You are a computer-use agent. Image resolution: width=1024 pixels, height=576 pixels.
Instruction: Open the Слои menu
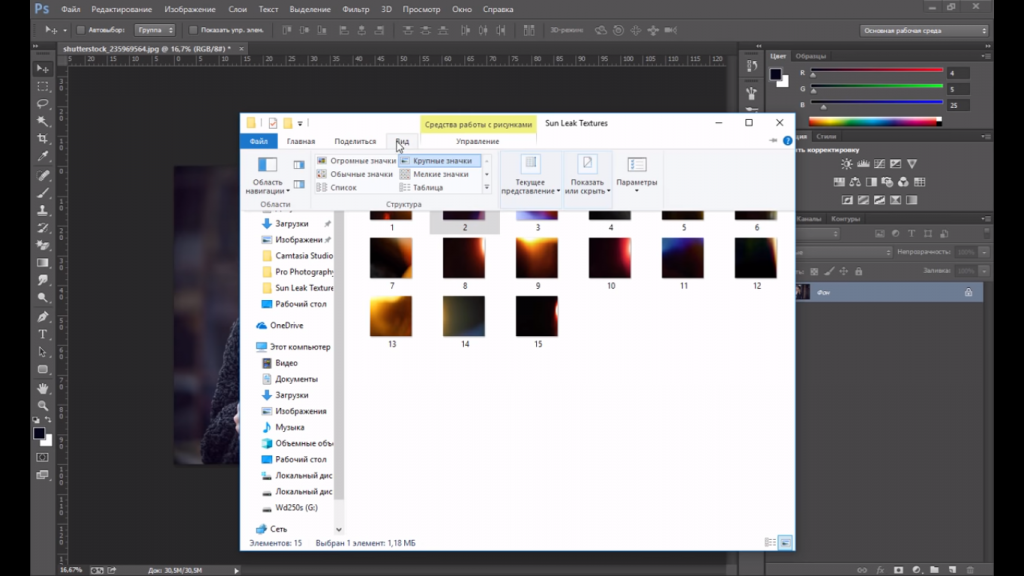[238, 9]
